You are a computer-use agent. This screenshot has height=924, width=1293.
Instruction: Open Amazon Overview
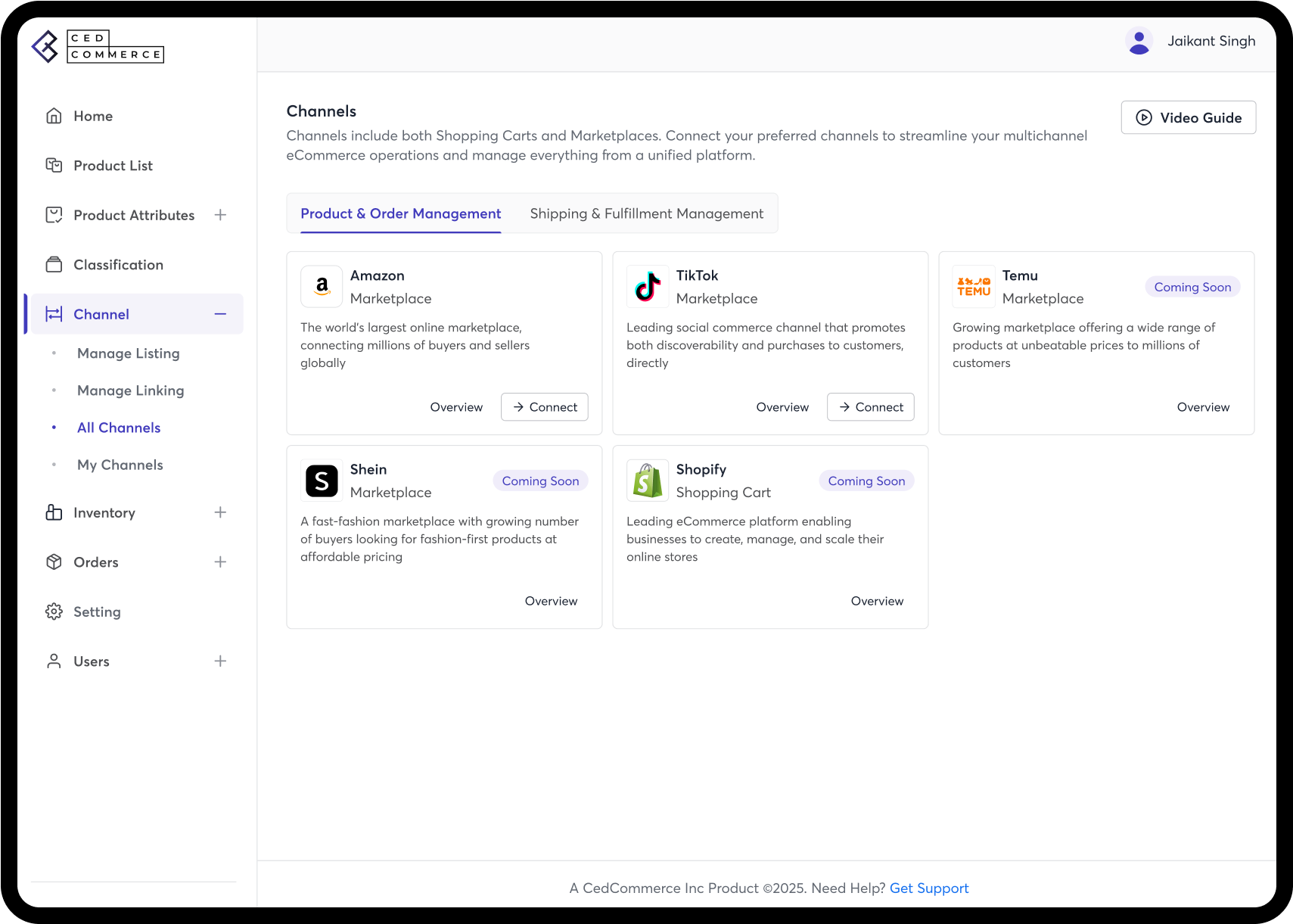point(456,407)
